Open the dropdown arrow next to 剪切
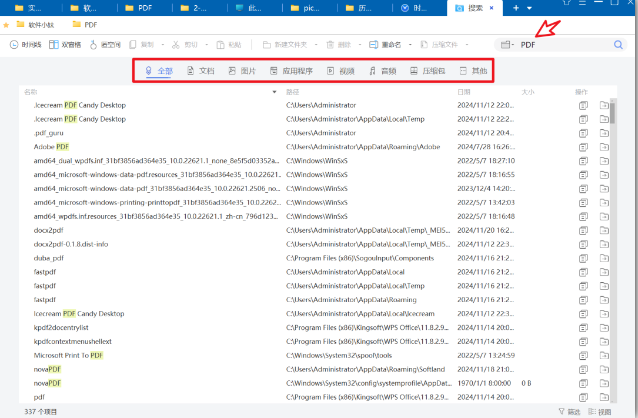638x418 pixels. pyautogui.click(x=206, y=44)
